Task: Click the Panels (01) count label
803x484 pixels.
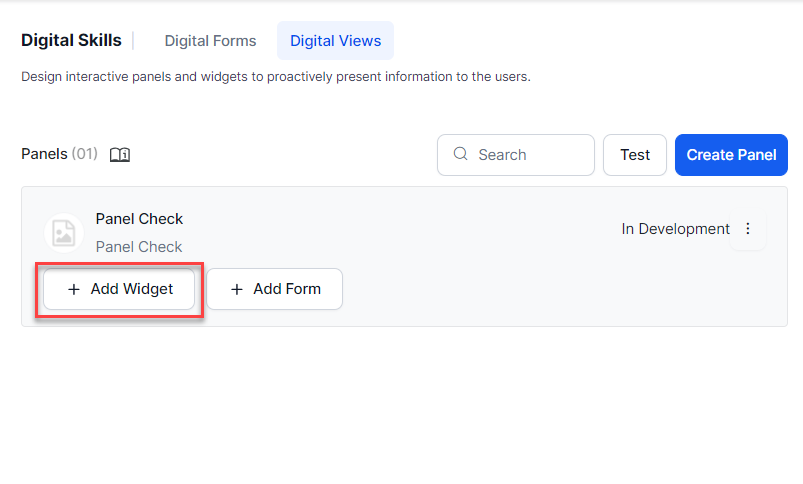Action: click(59, 154)
